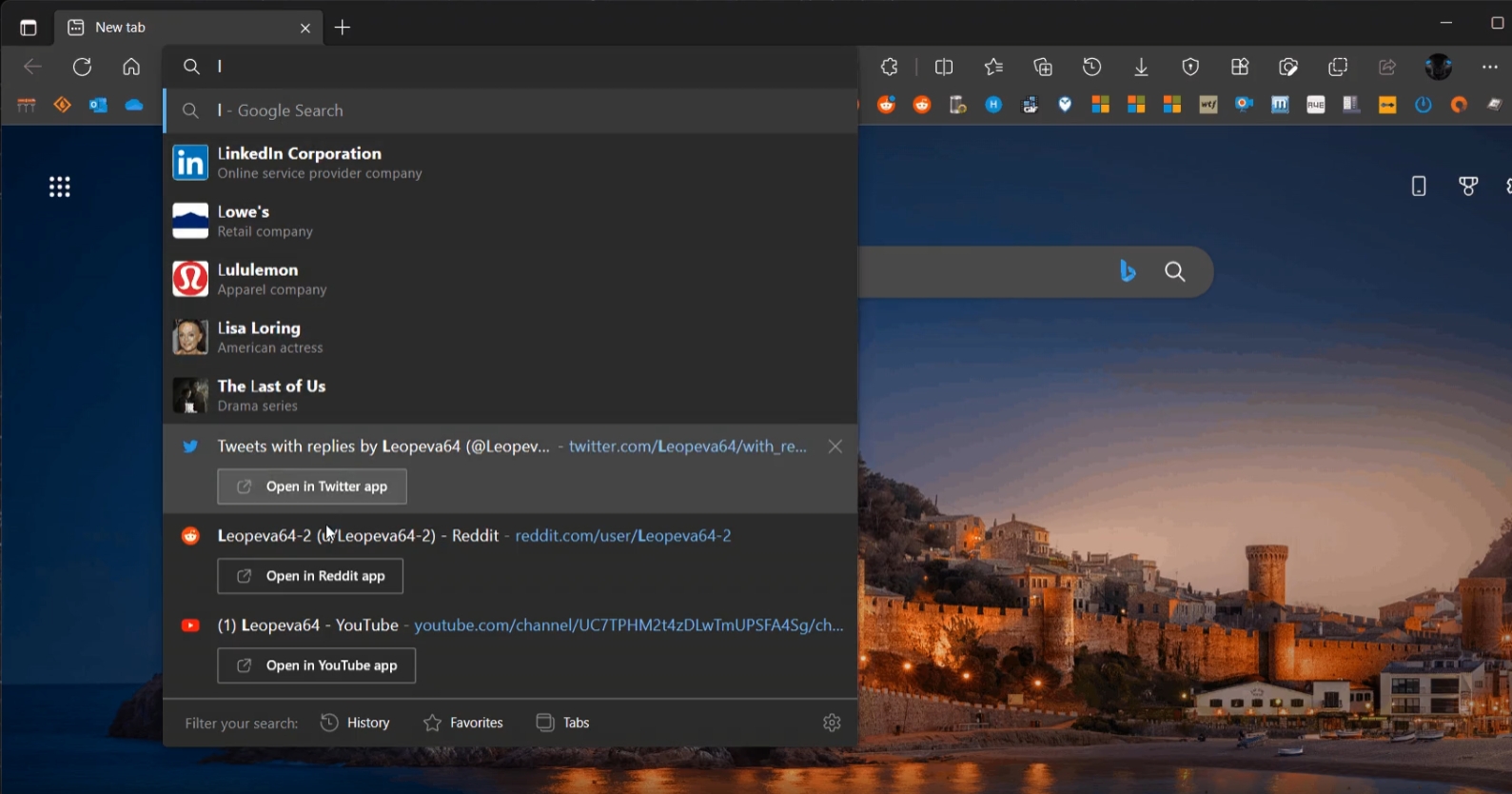Open the Extensions puzzle icon

pos(890,67)
